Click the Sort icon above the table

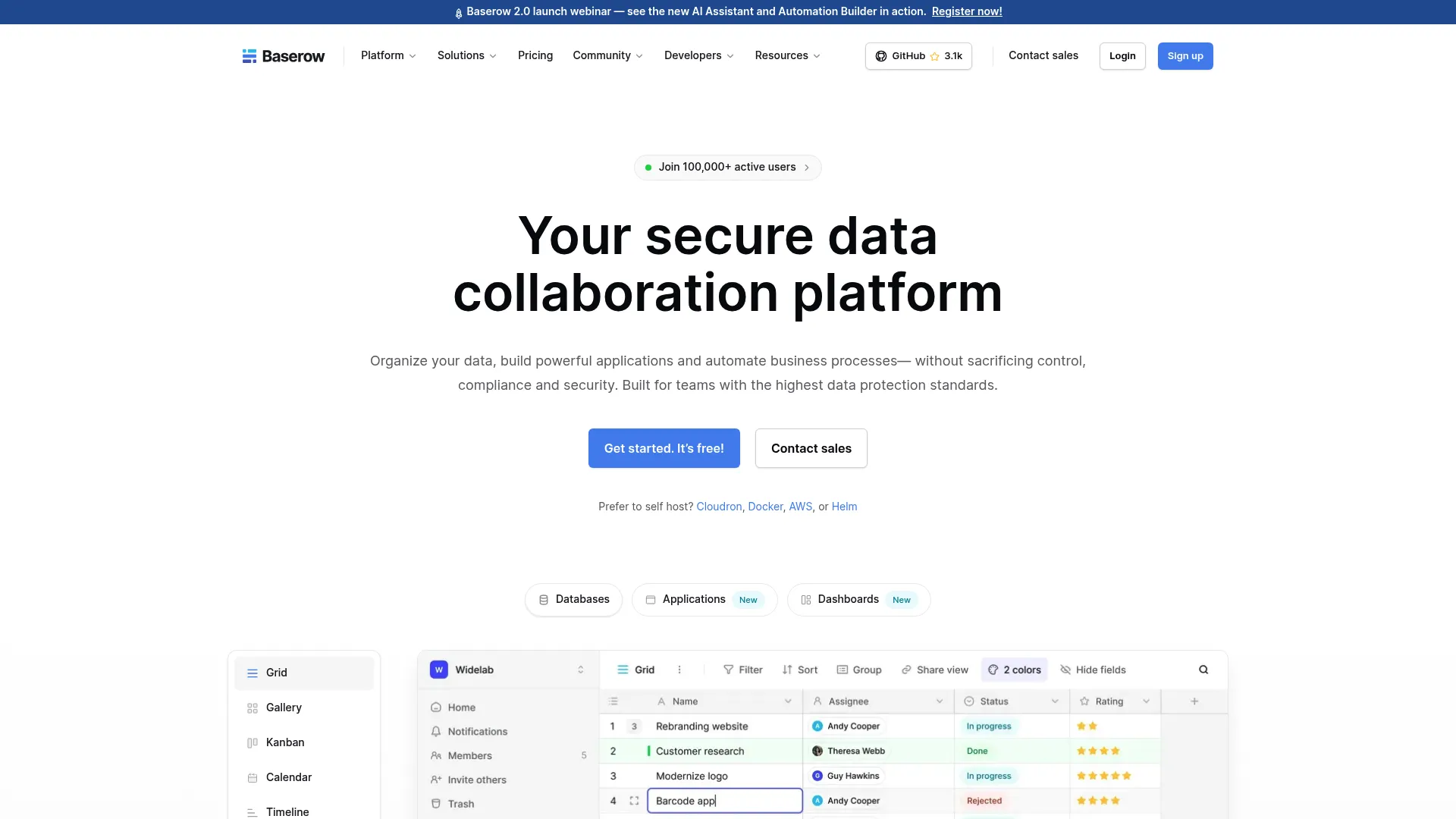point(786,670)
